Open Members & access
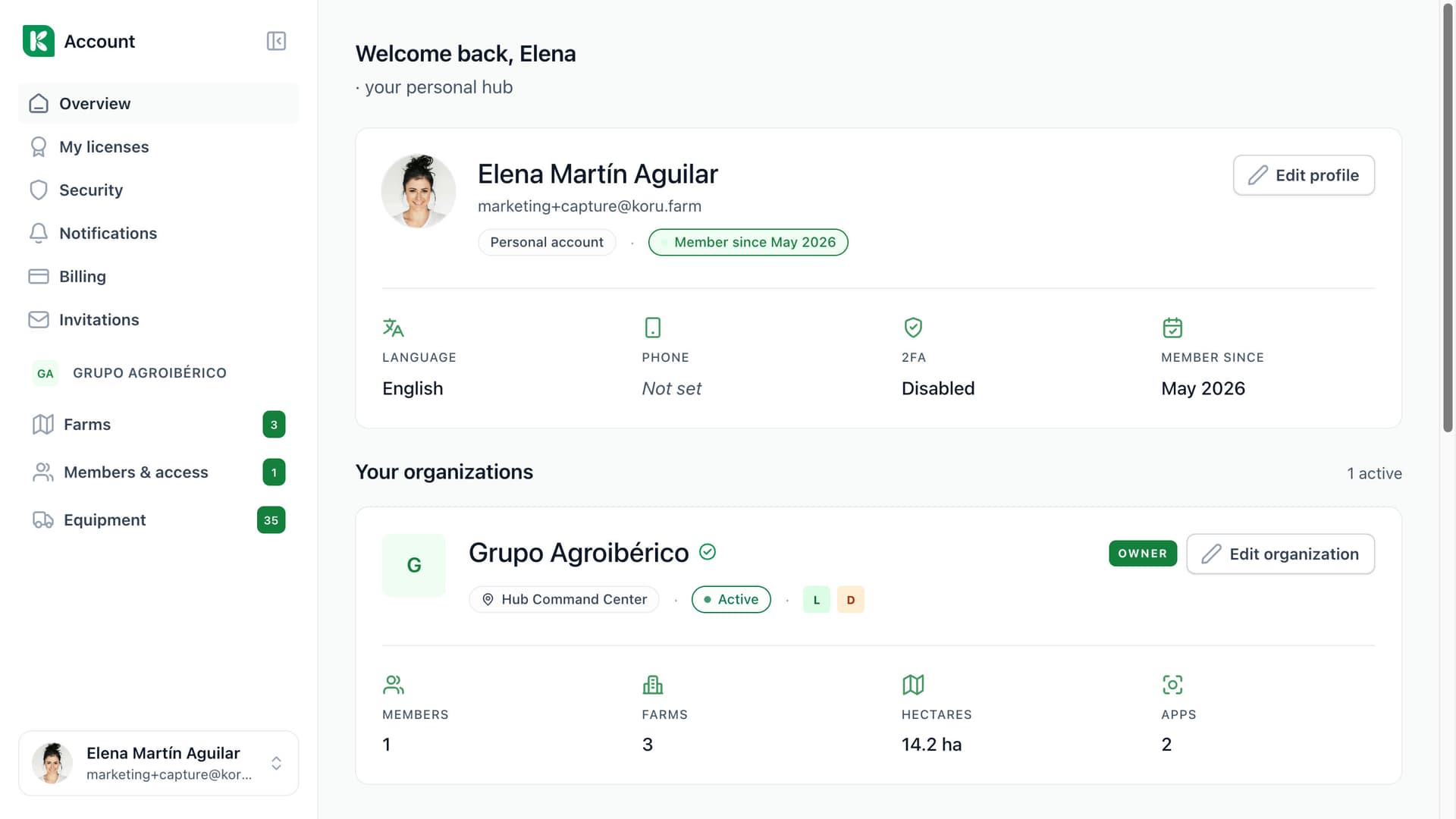 coord(158,472)
